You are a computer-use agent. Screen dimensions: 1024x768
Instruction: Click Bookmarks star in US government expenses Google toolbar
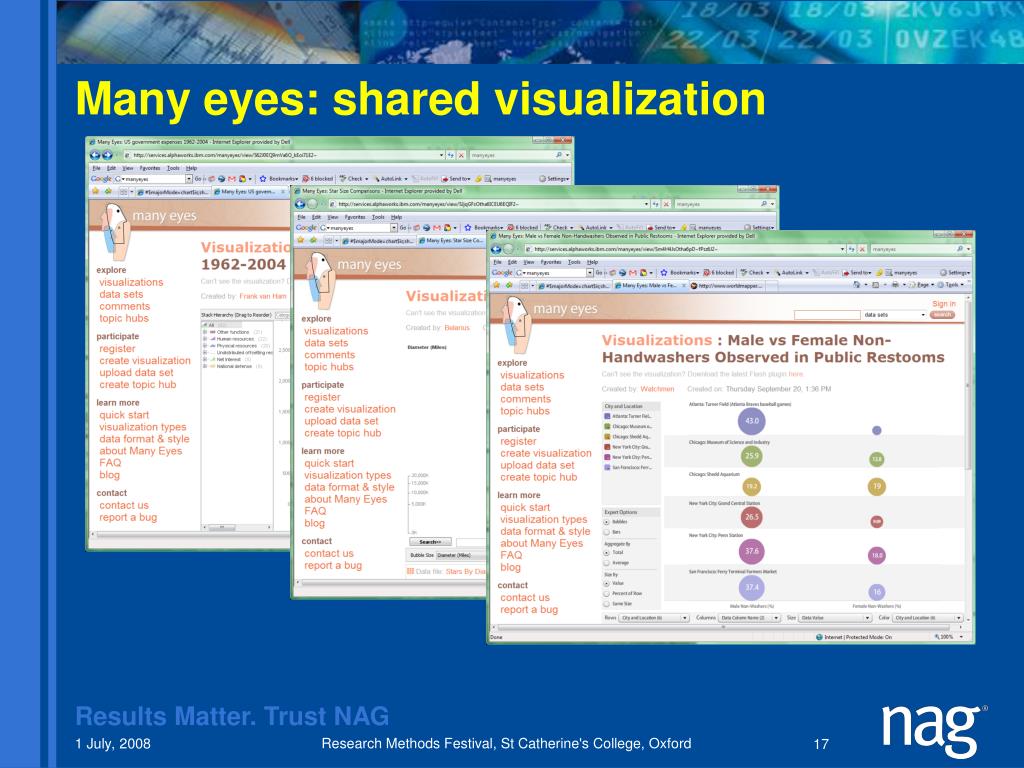click(263, 178)
